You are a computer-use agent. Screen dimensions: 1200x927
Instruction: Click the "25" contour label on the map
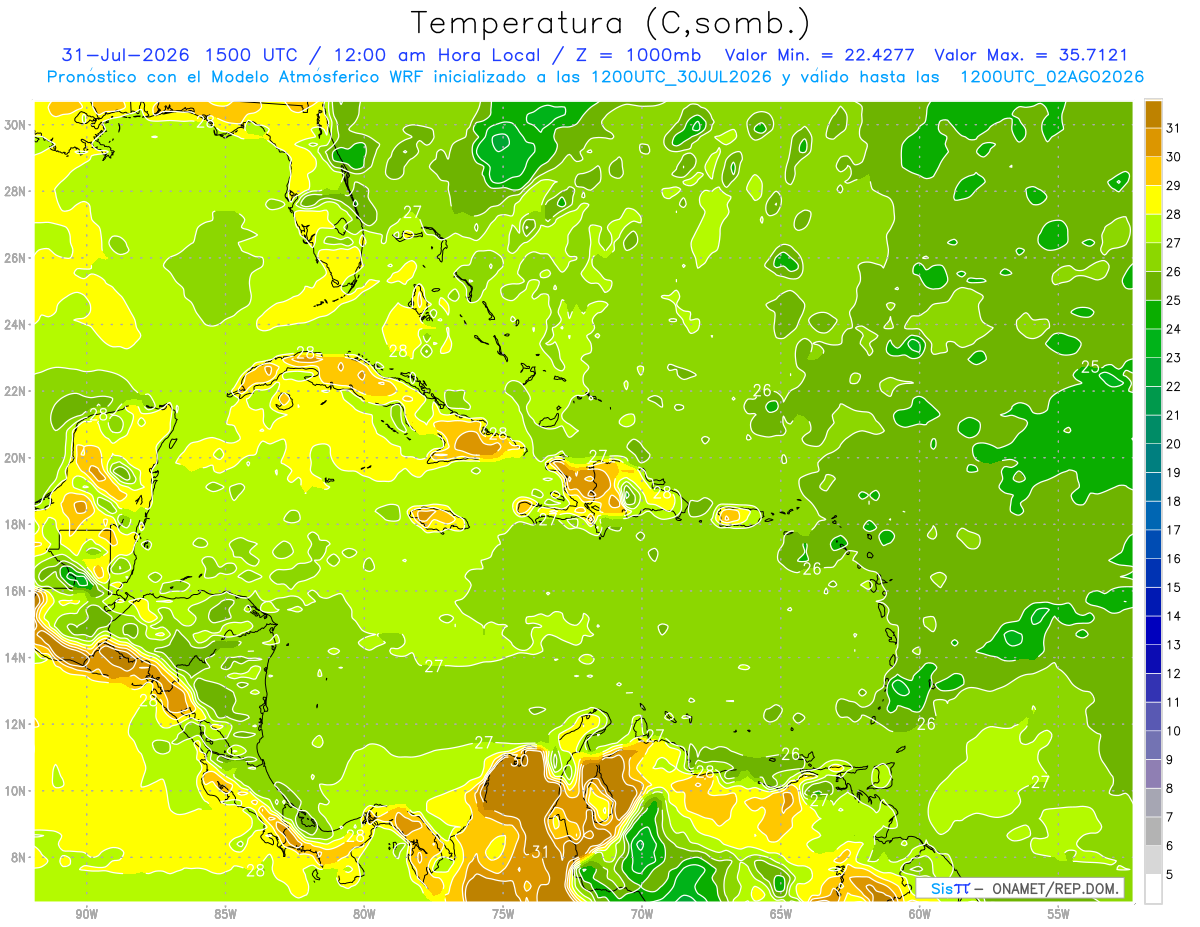coord(1090,367)
